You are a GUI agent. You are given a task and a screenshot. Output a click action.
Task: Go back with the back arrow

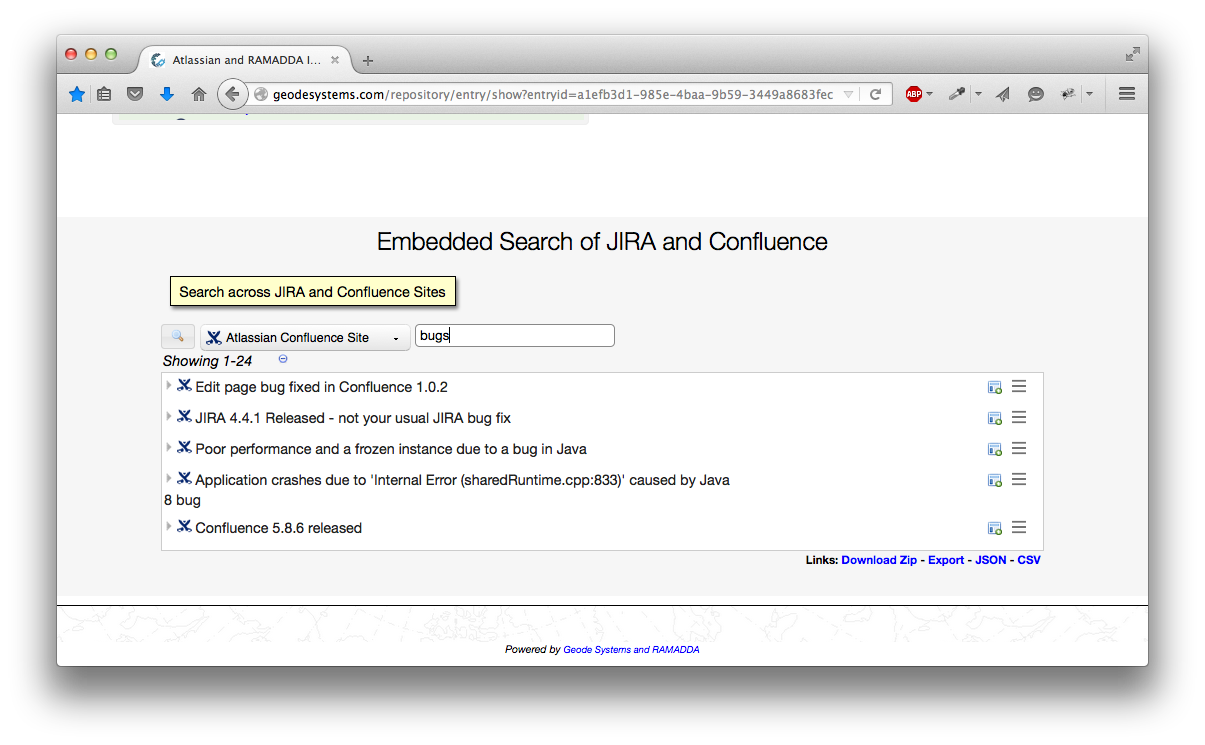[232, 94]
